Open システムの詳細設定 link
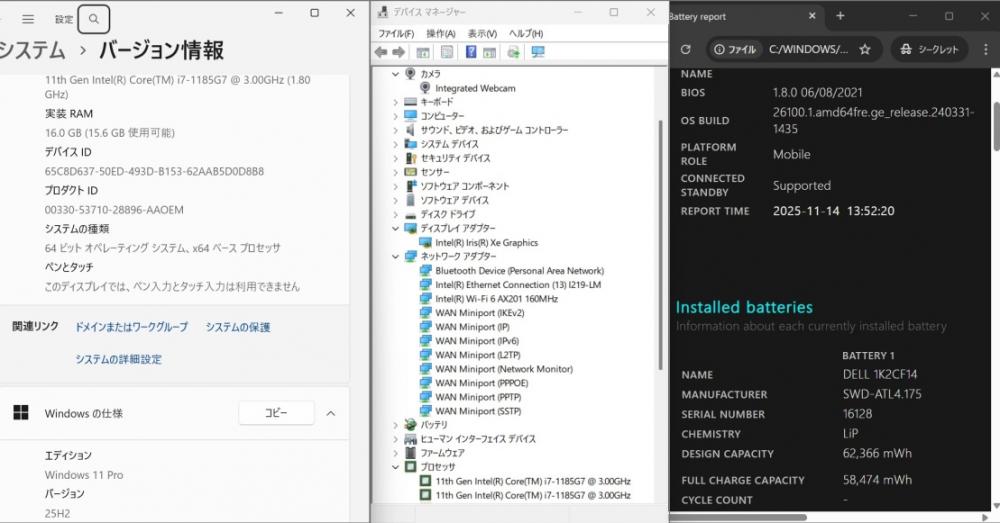Image resolution: width=1000 pixels, height=523 pixels. [x=119, y=359]
